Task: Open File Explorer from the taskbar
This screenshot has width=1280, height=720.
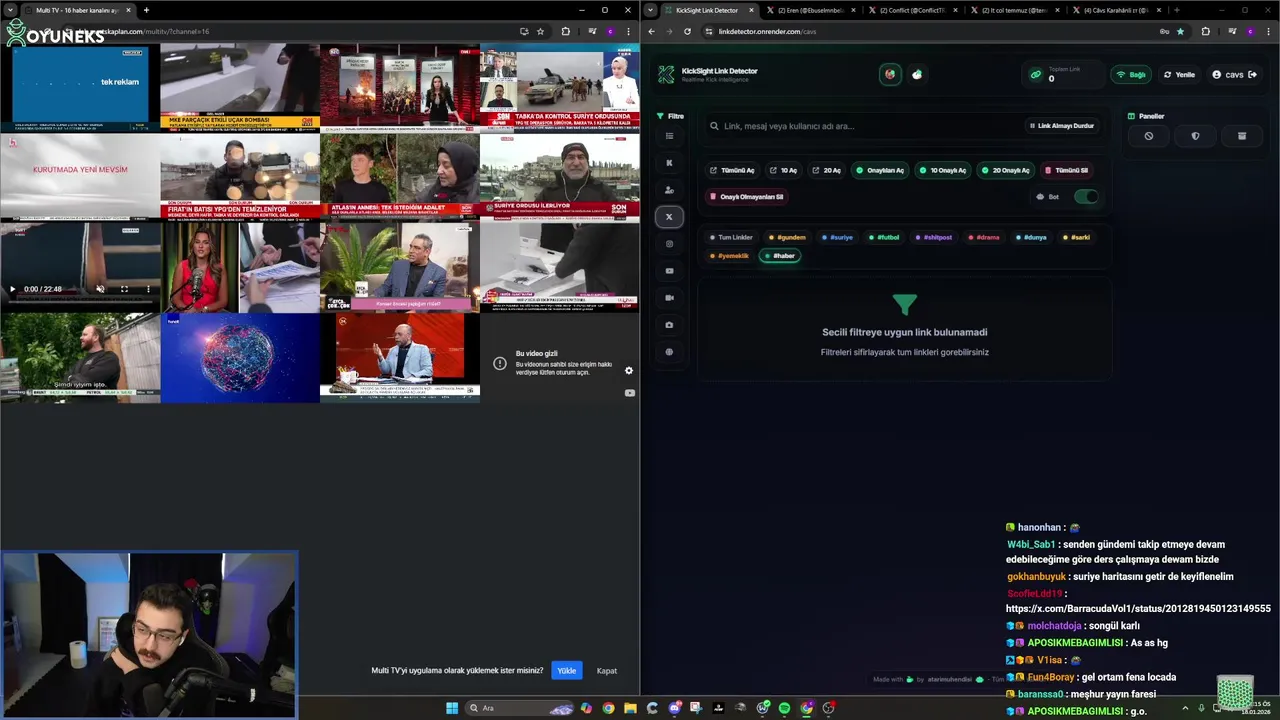Action: click(x=630, y=708)
